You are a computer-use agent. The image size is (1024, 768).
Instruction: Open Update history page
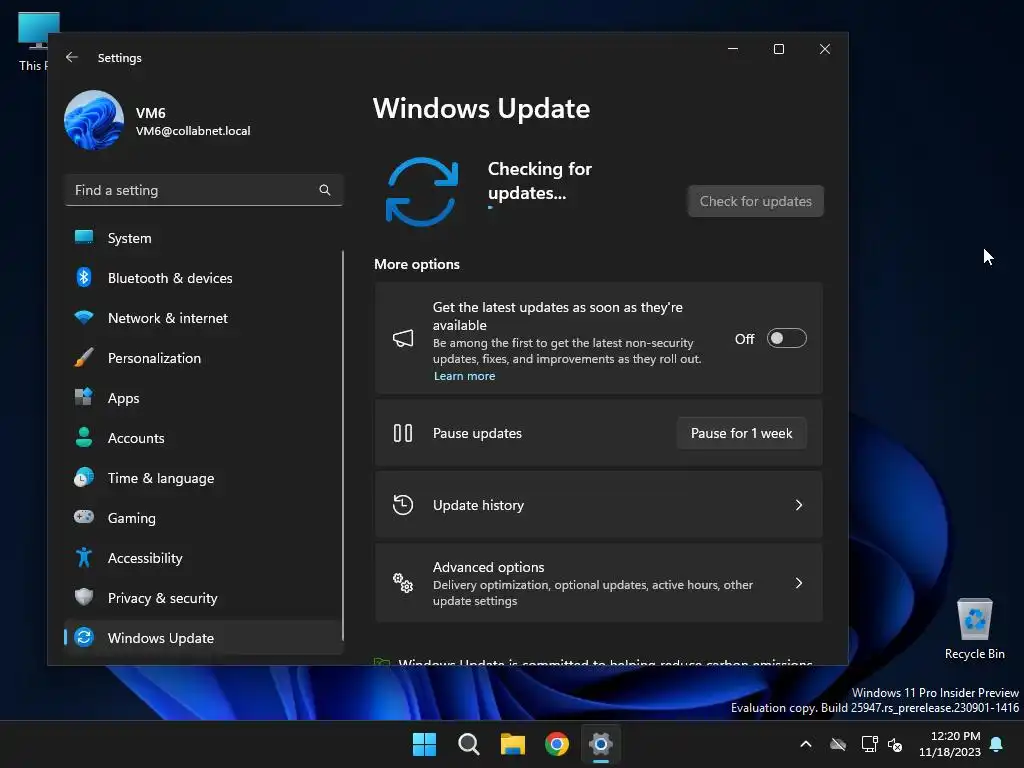click(x=598, y=505)
